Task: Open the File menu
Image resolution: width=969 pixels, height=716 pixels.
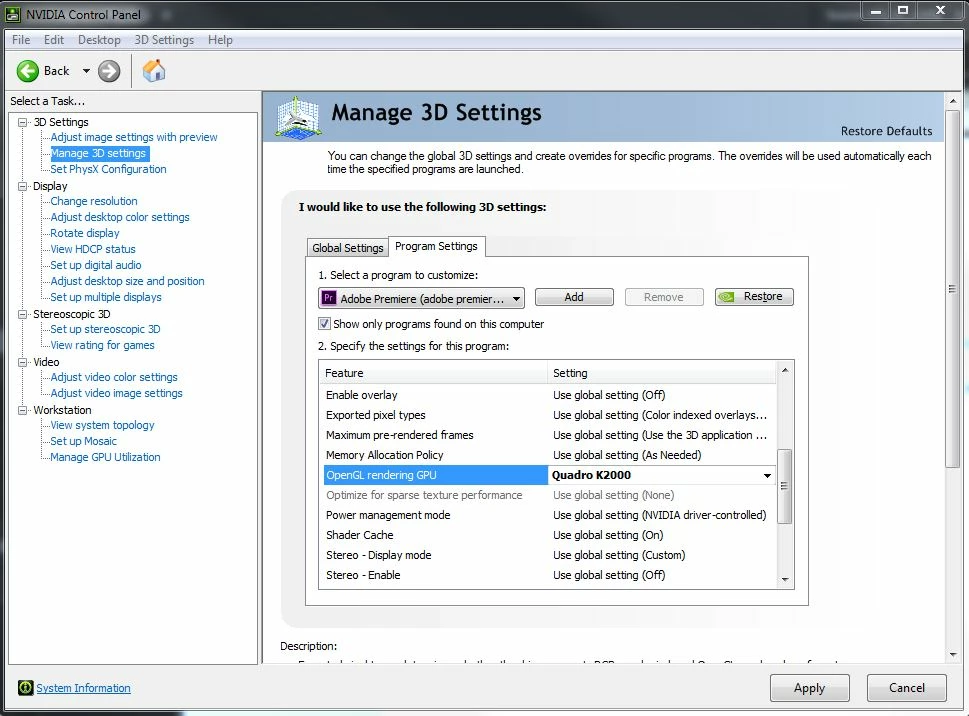Action: 21,40
